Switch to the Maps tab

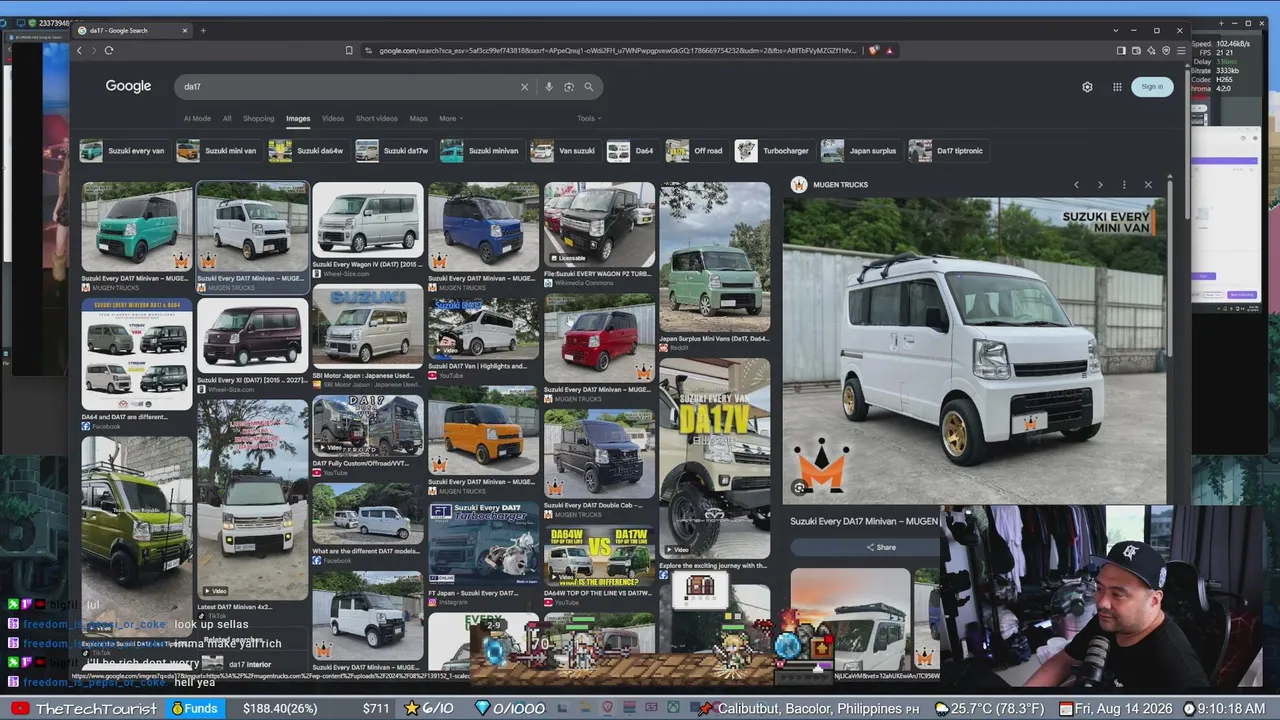point(418,118)
